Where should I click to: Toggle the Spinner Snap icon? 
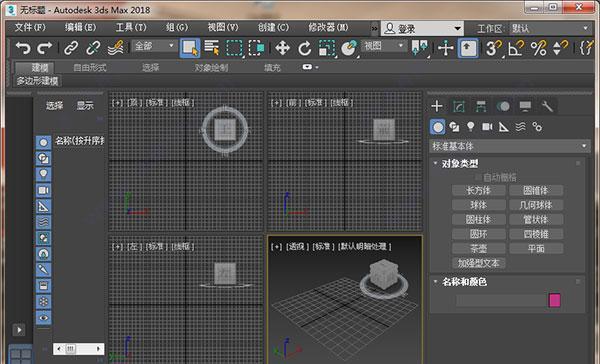pyautogui.click(x=561, y=48)
